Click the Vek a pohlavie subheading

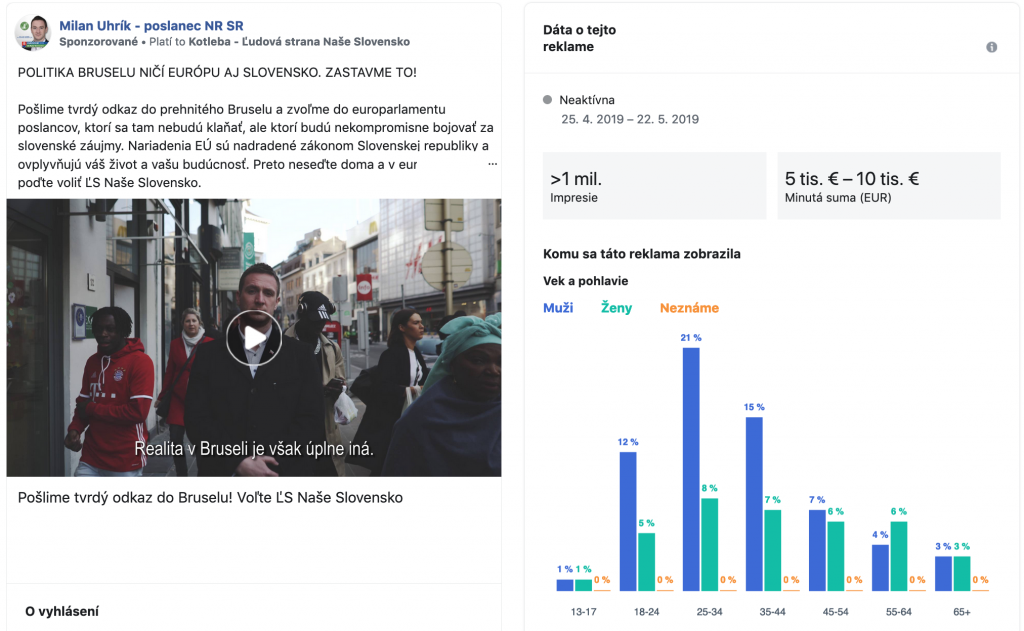(x=585, y=281)
